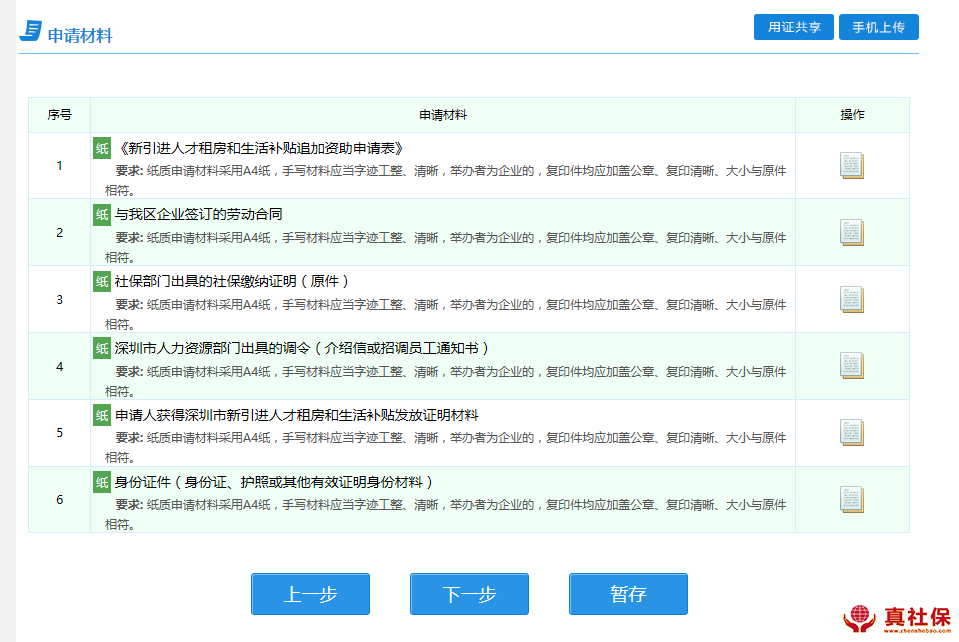Click the green 纸 badge beside 身份证件
Screen dimensions: 959x642
coord(102,482)
